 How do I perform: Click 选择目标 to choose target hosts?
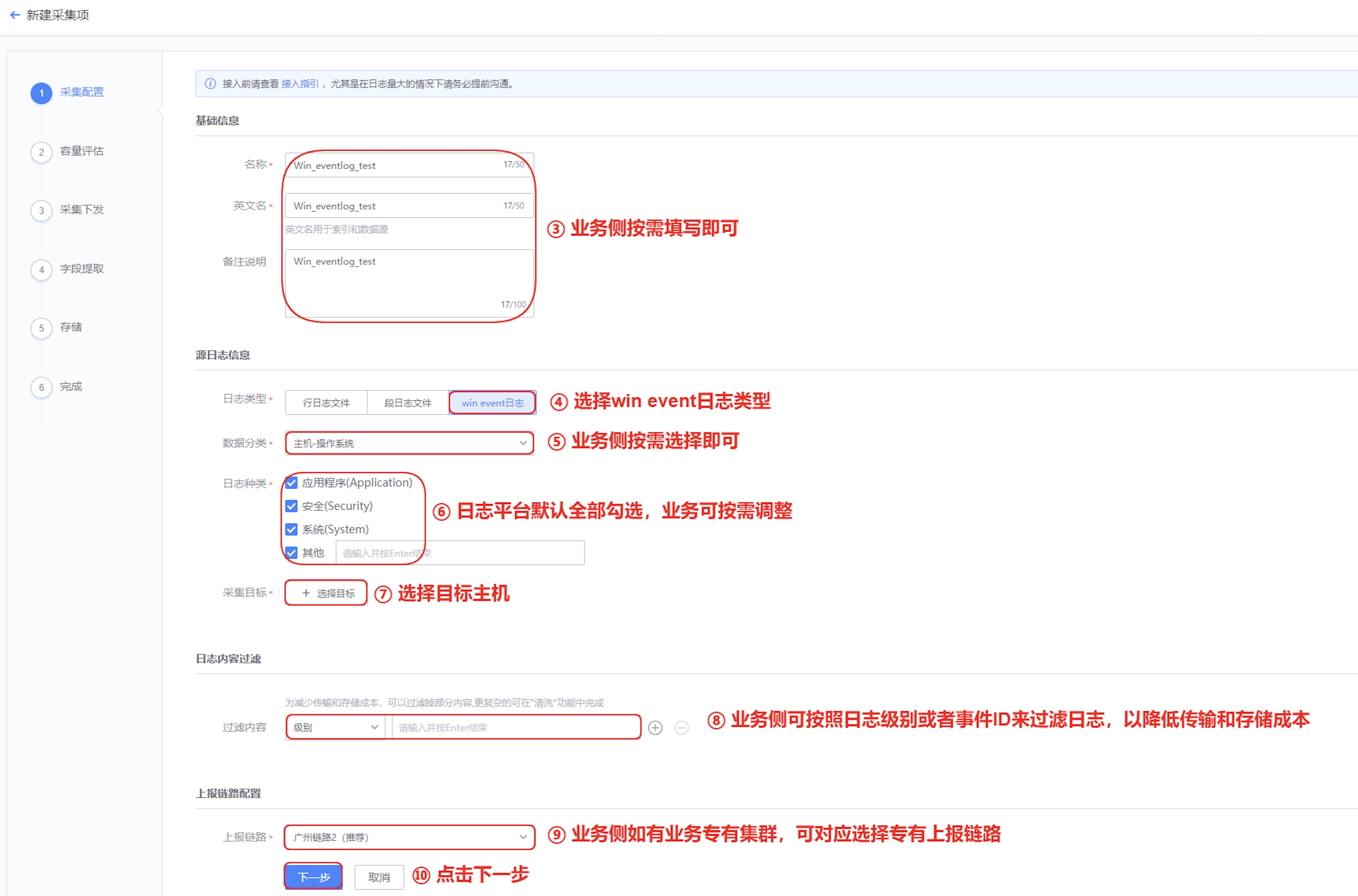click(326, 593)
